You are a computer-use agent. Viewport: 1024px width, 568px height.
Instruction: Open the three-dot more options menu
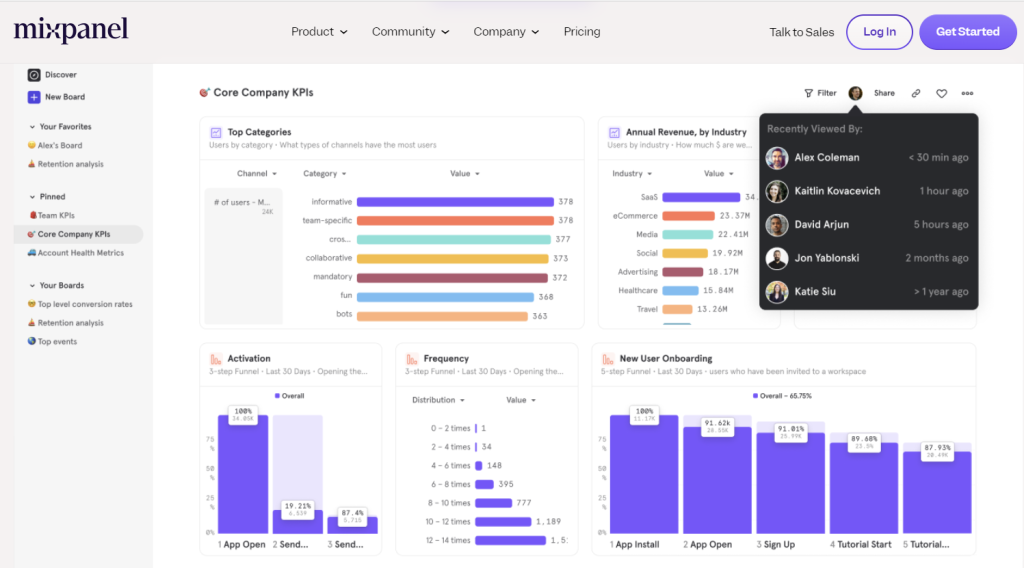coord(967,93)
